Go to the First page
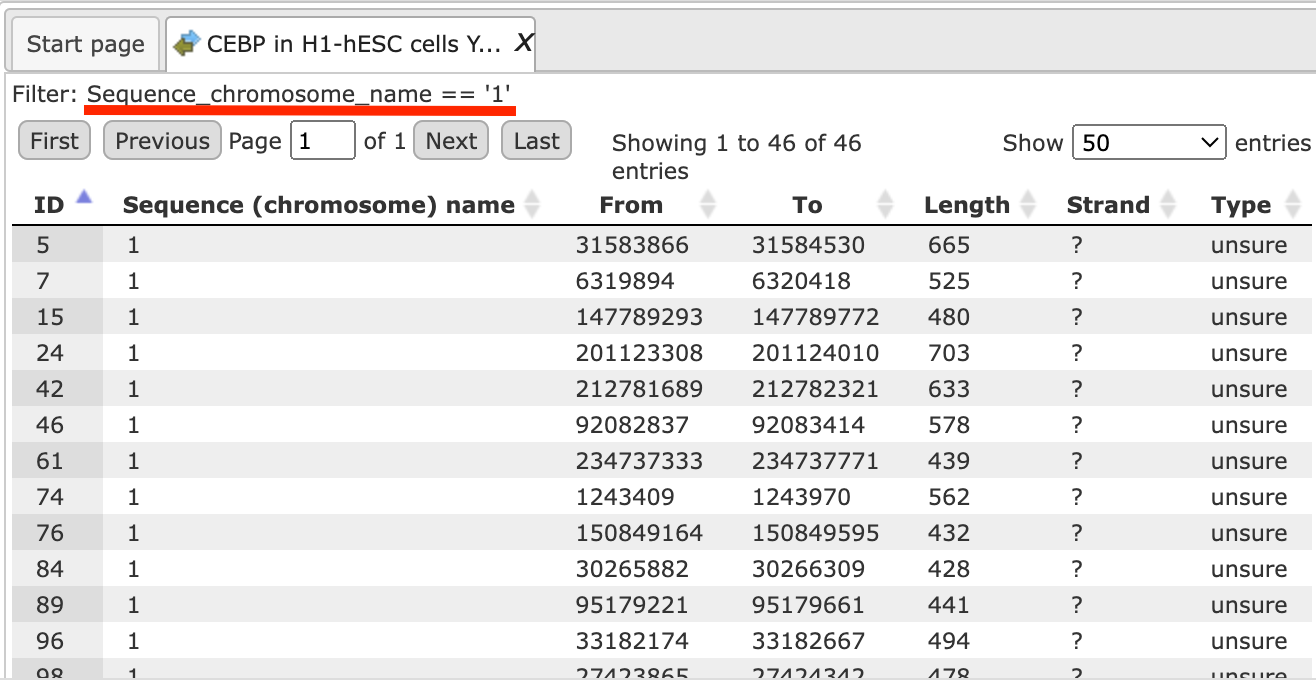This screenshot has height=680, width=1316. pos(54,141)
